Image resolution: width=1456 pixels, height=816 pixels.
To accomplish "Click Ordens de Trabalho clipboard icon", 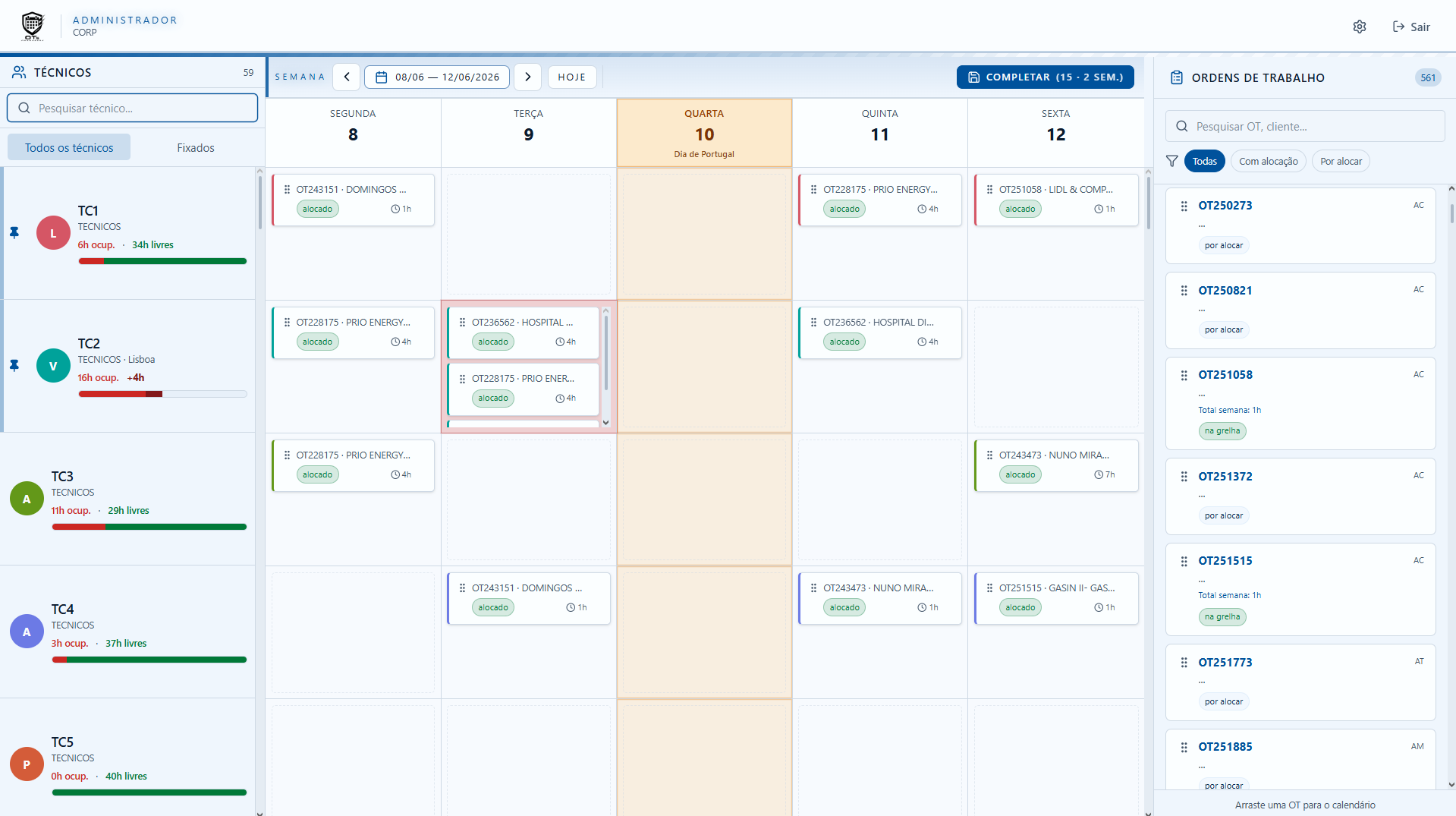I will click(x=1176, y=77).
